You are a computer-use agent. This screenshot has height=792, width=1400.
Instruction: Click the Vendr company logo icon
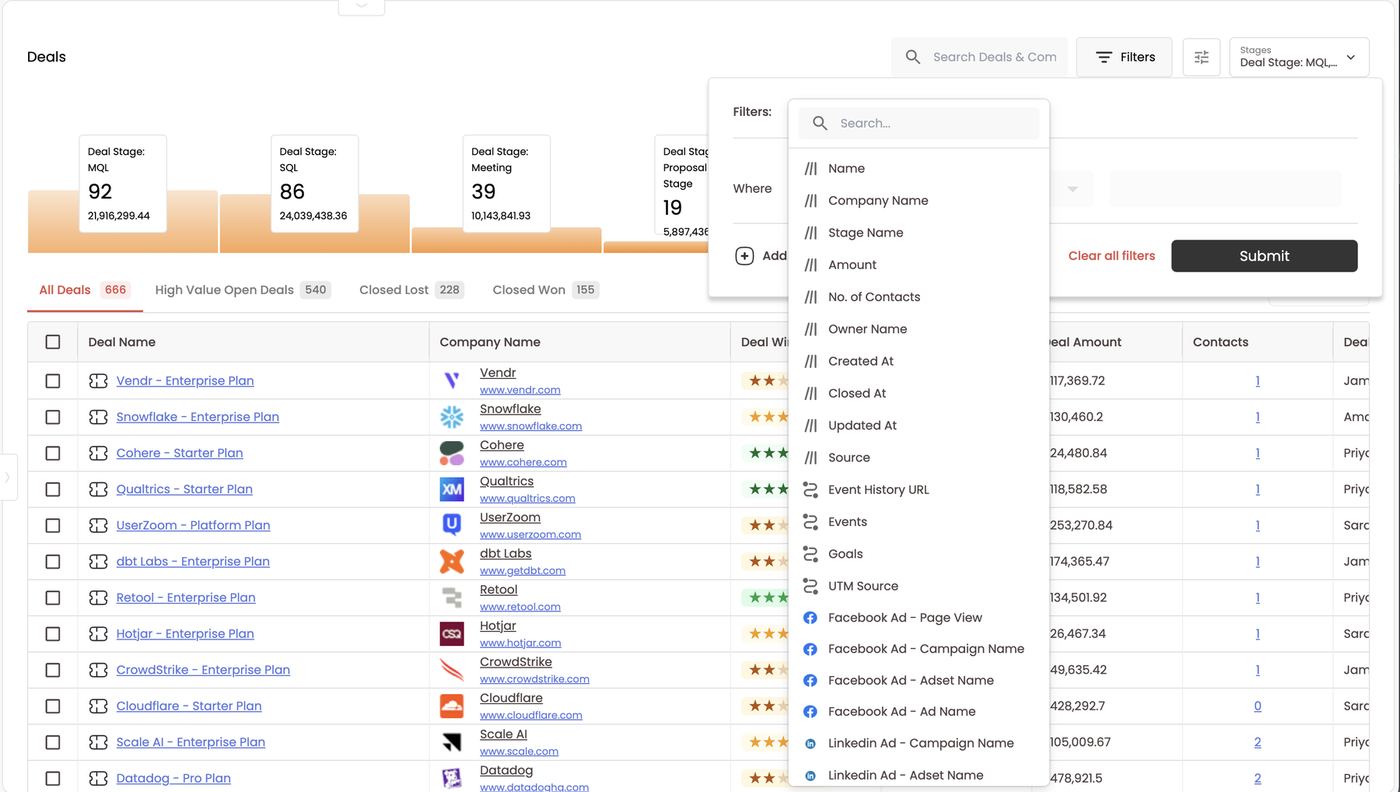(452, 381)
